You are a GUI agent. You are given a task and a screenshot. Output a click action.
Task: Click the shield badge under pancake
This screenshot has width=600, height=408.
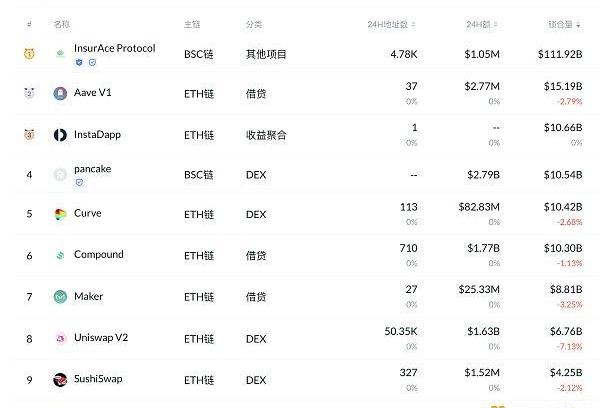tap(79, 183)
